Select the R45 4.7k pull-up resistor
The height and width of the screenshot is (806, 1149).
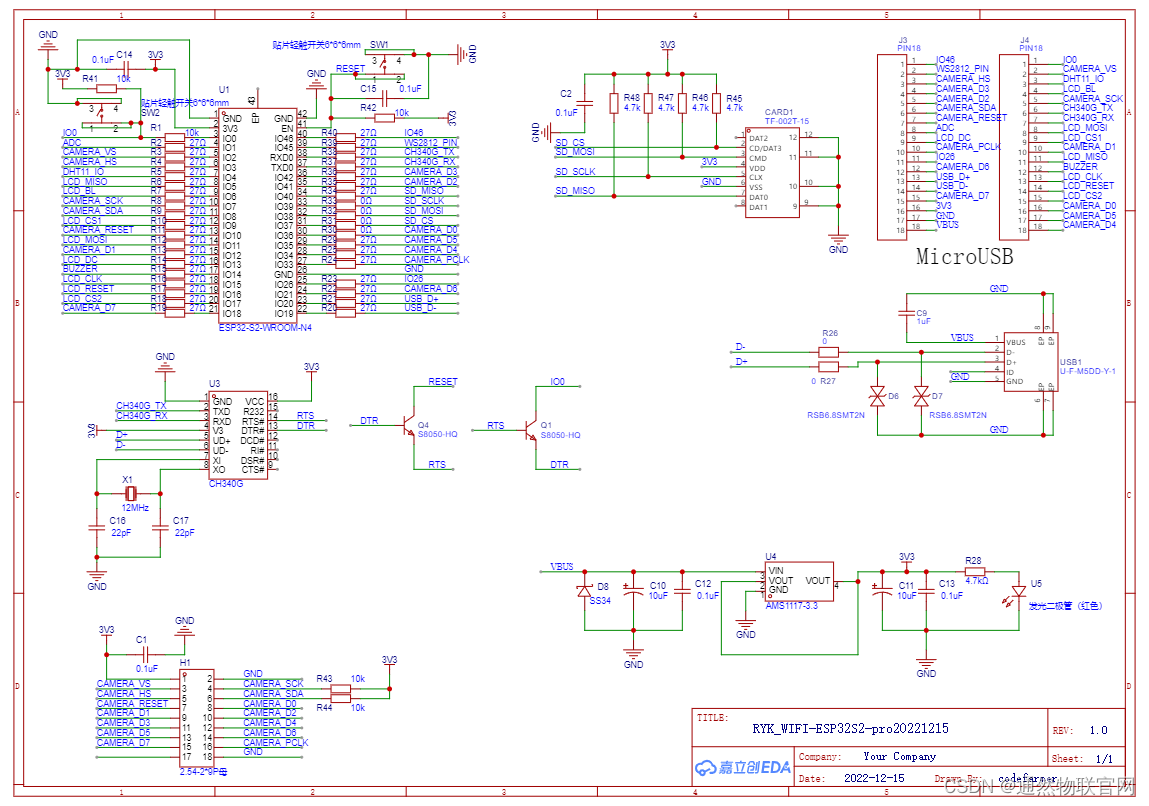click(x=717, y=103)
